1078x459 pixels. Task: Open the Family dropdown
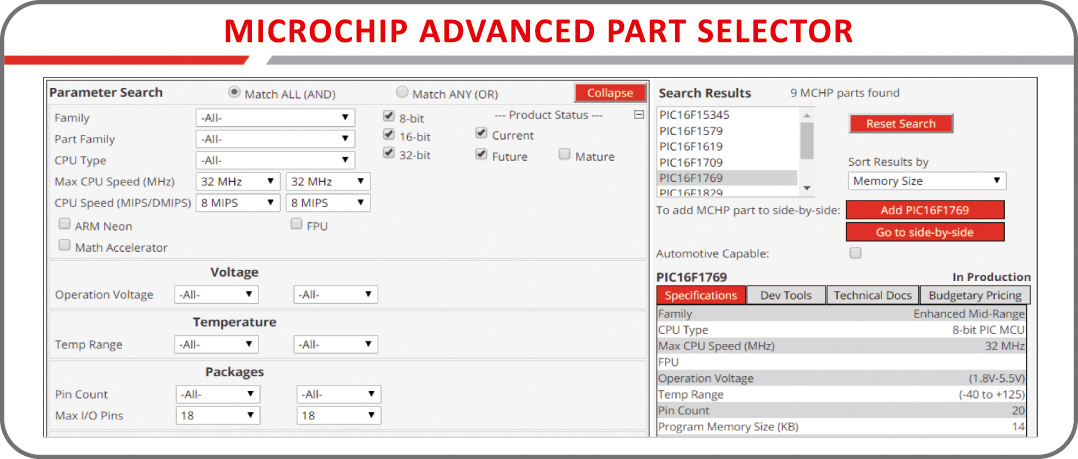point(275,118)
